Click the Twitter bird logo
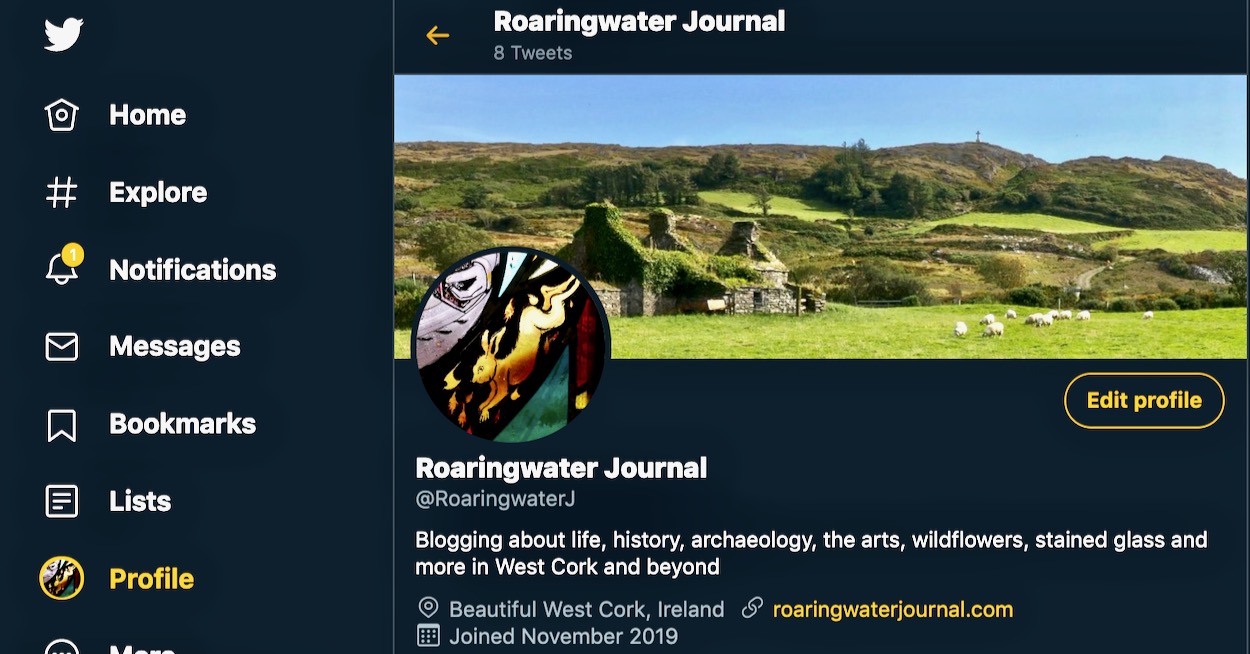1250x654 pixels. (x=63, y=36)
